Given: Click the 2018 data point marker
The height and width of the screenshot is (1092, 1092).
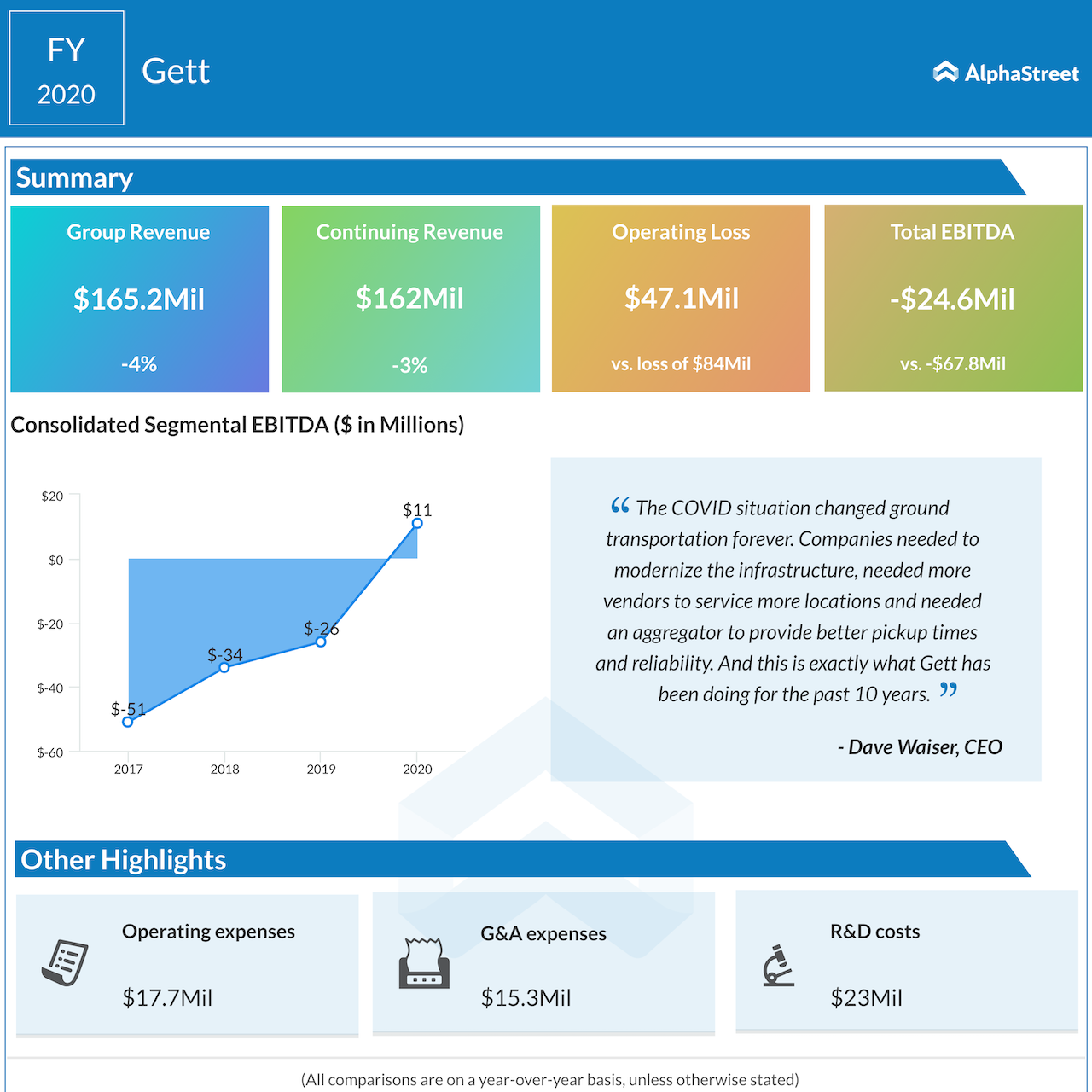Looking at the screenshot, I should [x=224, y=667].
